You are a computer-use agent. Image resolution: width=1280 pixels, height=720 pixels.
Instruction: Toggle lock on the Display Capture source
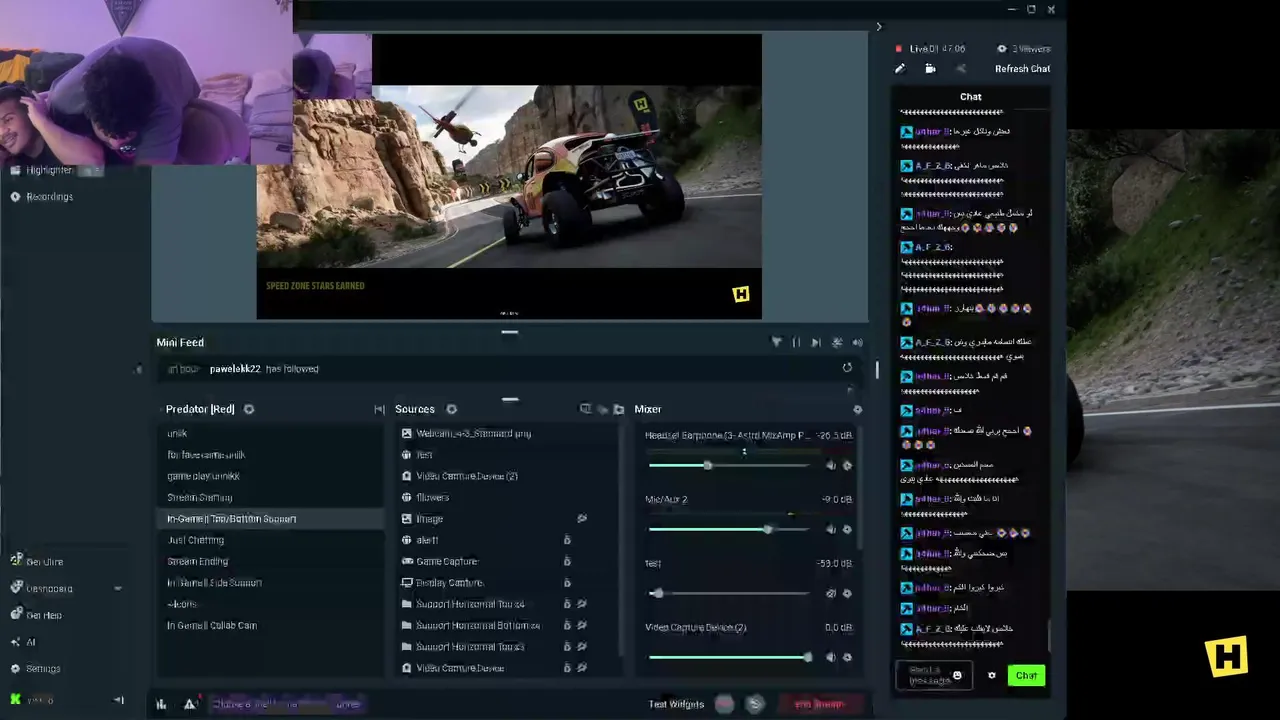pyautogui.click(x=567, y=582)
